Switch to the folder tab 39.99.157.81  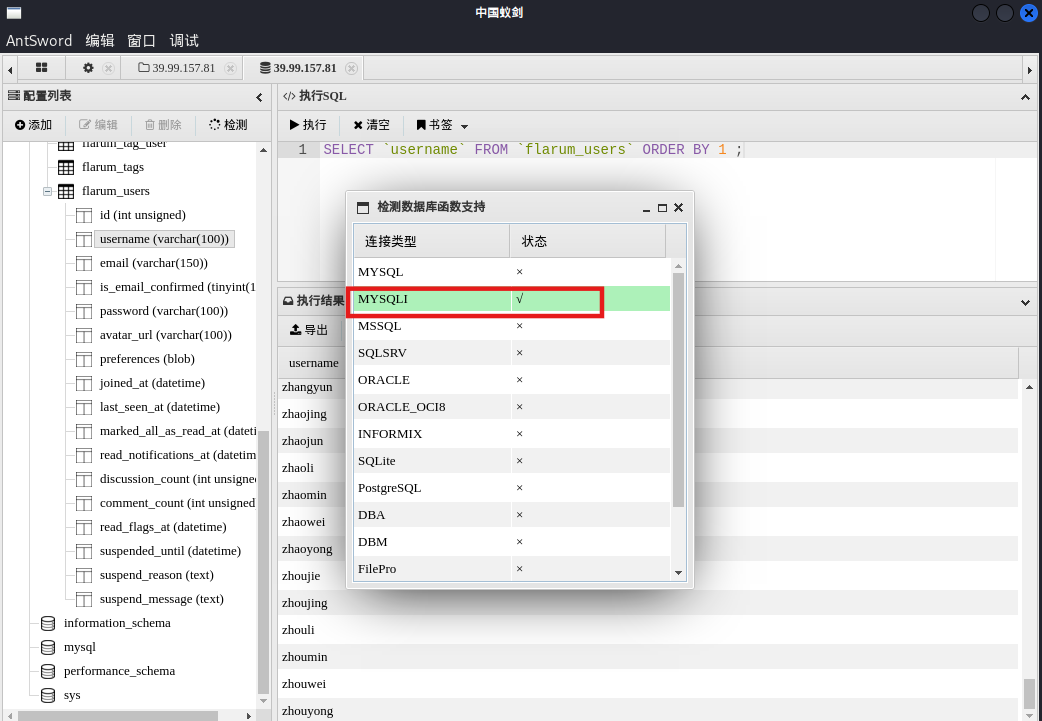point(177,68)
